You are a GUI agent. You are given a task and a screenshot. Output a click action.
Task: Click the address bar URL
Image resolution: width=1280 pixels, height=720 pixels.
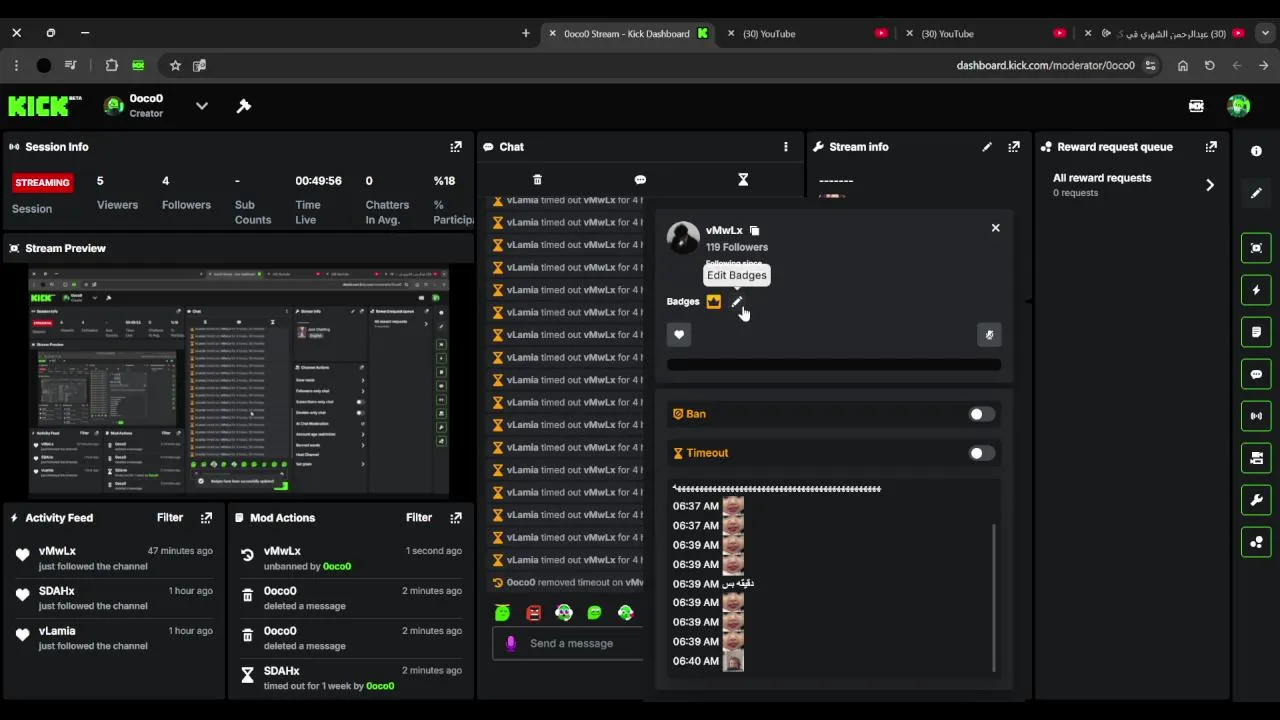[x=1045, y=65]
